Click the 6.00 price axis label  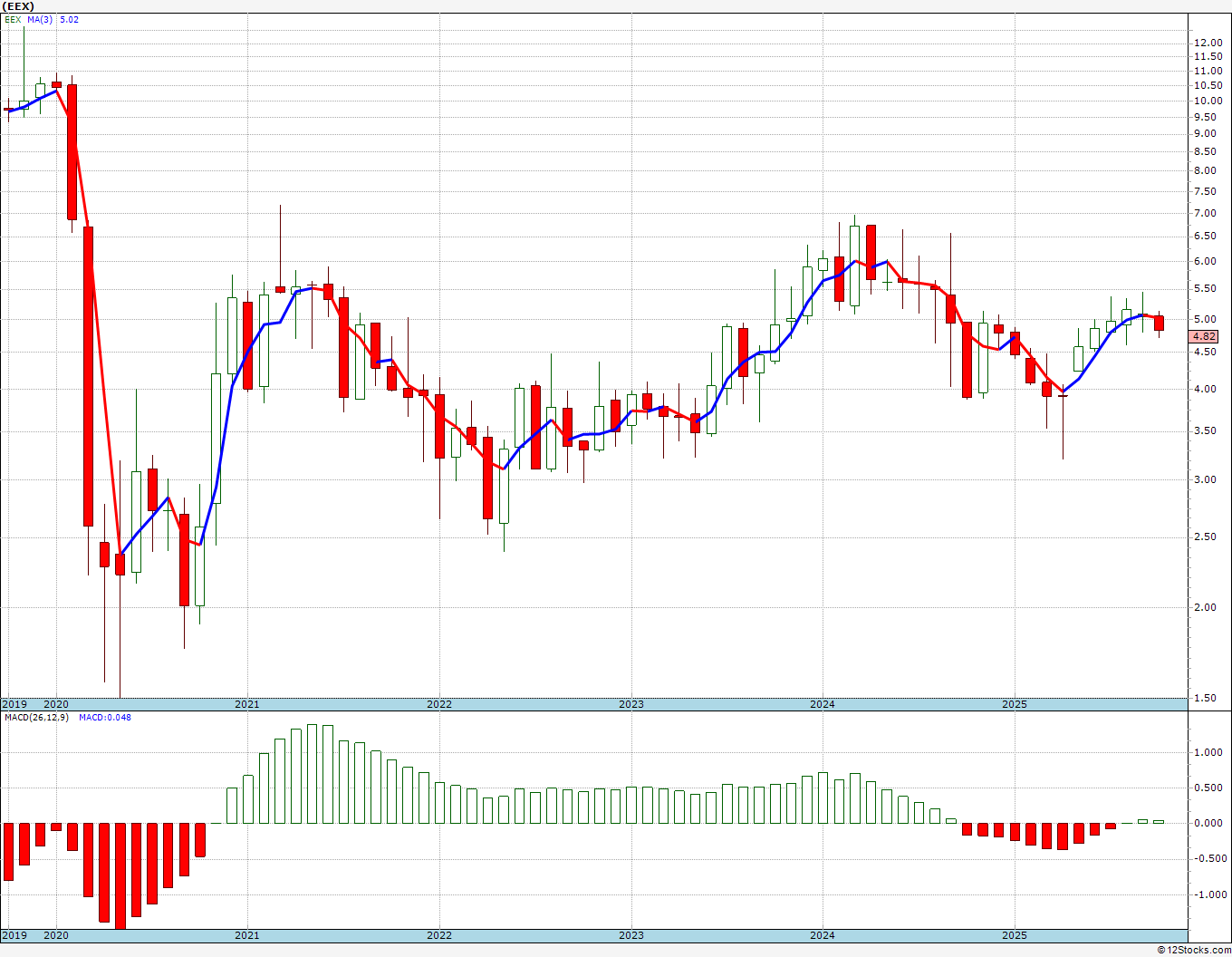[1207, 261]
